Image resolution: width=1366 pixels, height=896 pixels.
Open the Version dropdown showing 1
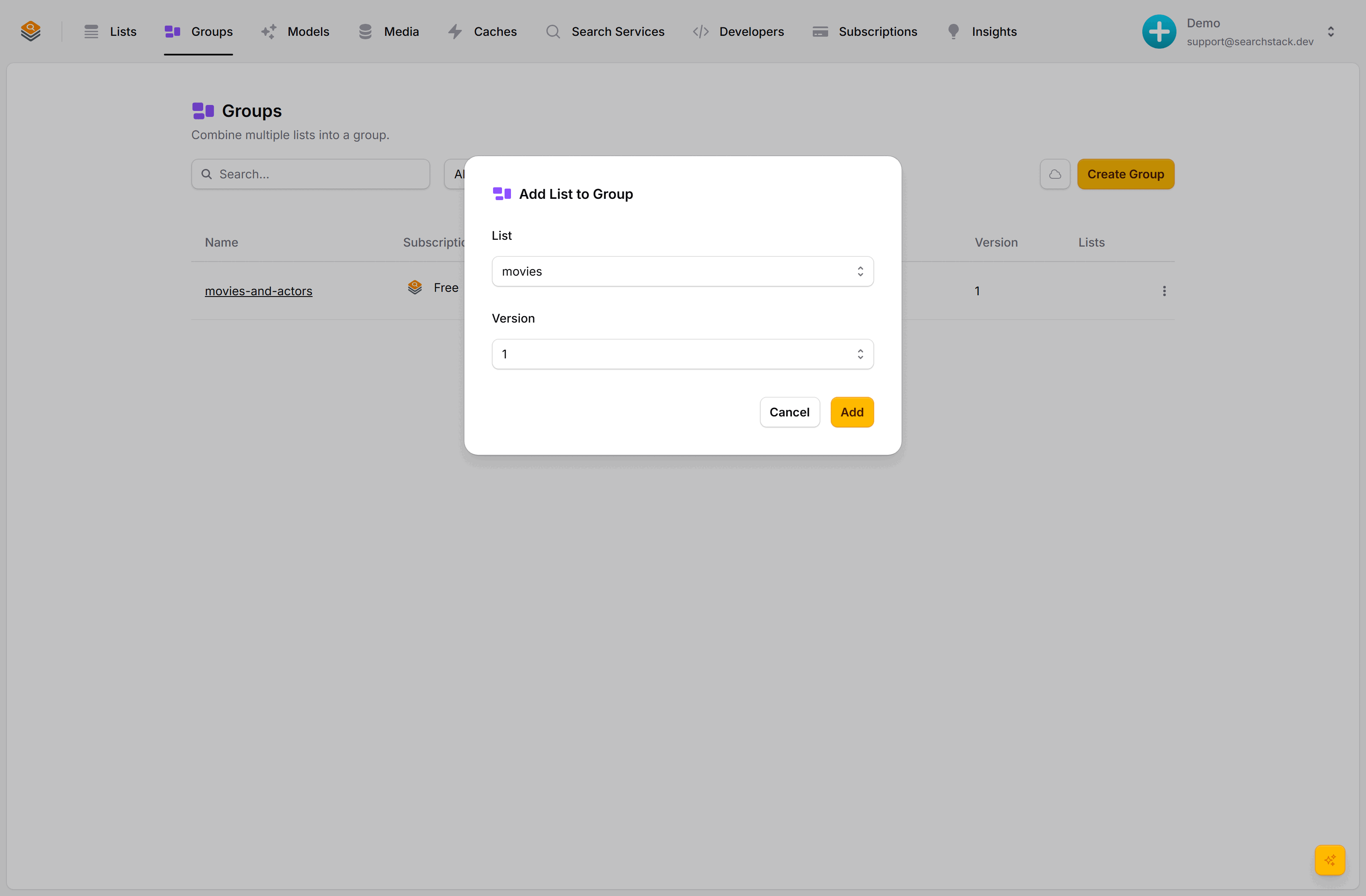pyautogui.click(x=683, y=354)
